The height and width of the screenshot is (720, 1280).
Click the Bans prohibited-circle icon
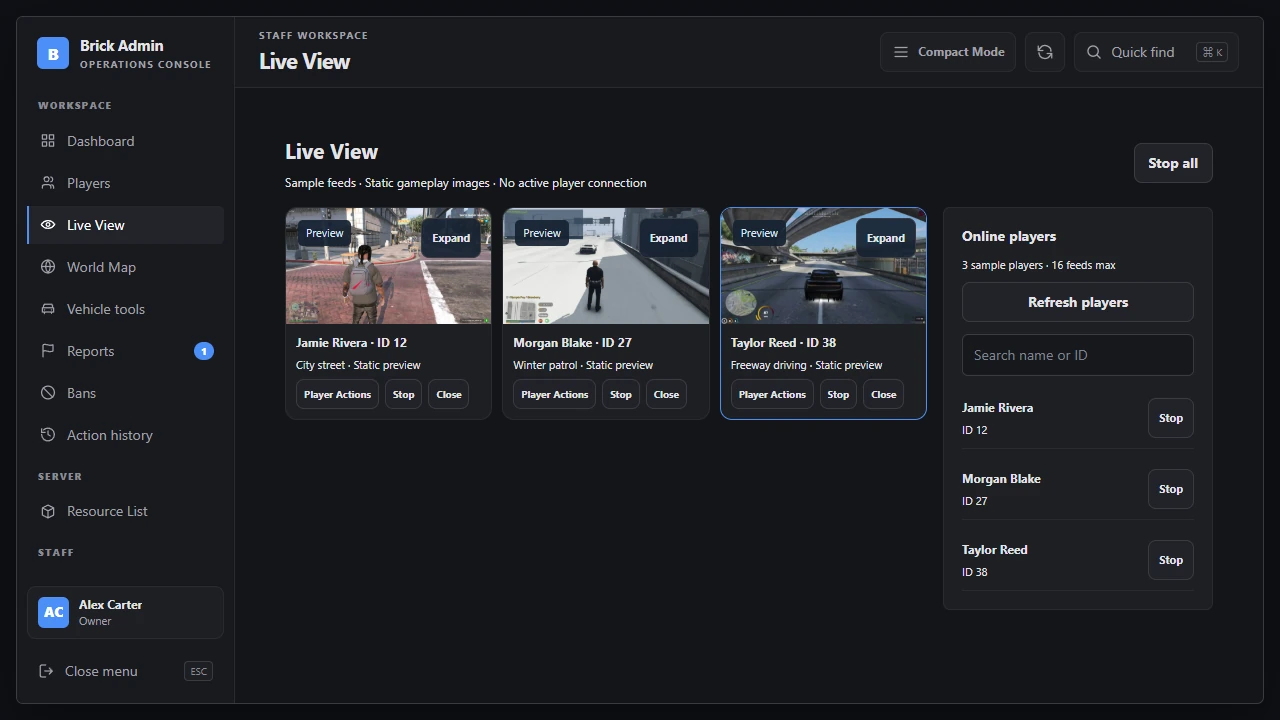point(48,393)
